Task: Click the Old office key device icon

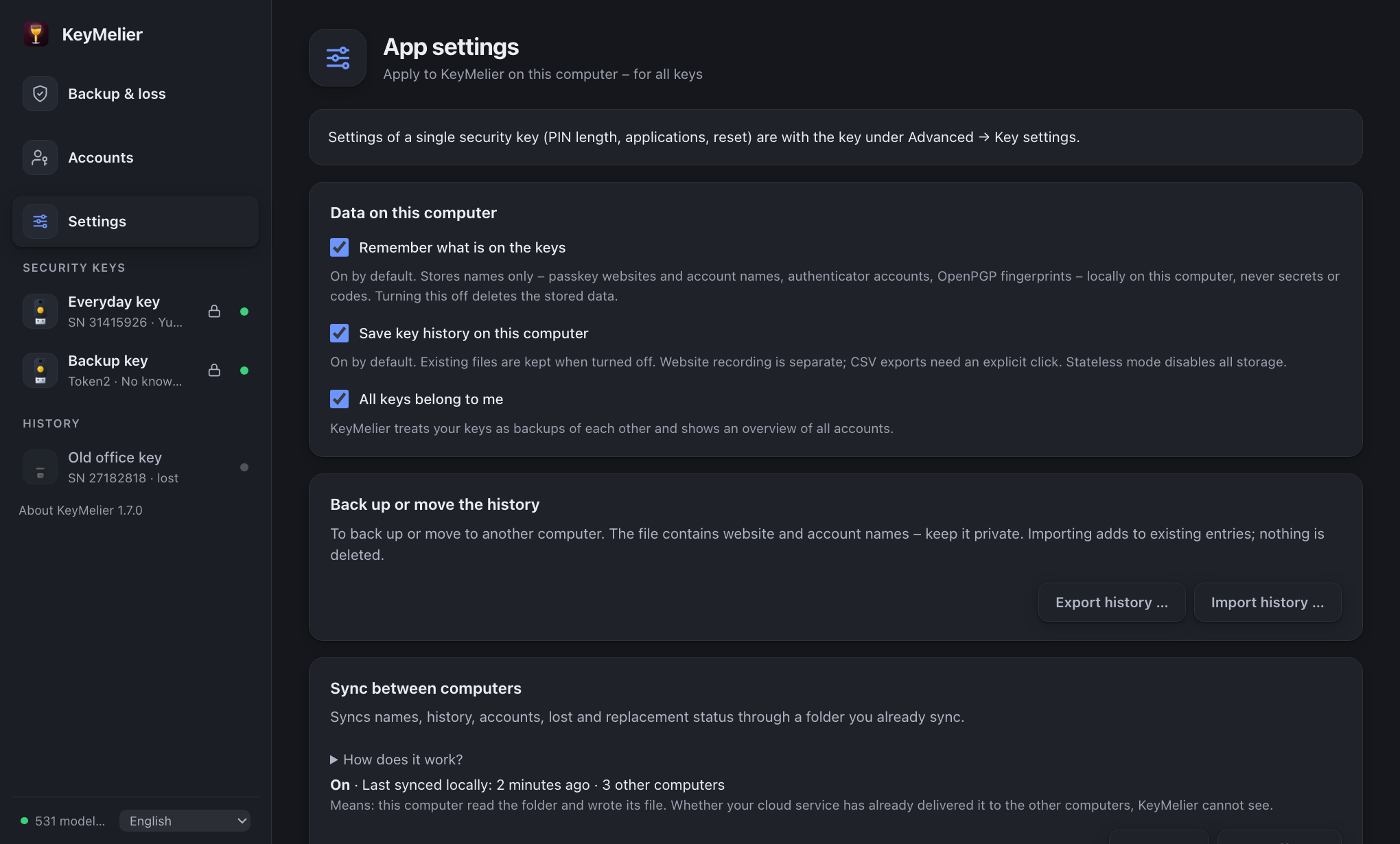Action: click(40, 467)
